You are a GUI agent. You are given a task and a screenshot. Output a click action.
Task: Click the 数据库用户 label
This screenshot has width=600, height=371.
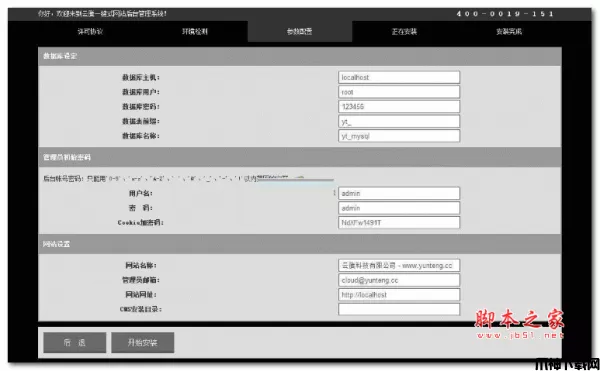pyautogui.click(x=141, y=92)
